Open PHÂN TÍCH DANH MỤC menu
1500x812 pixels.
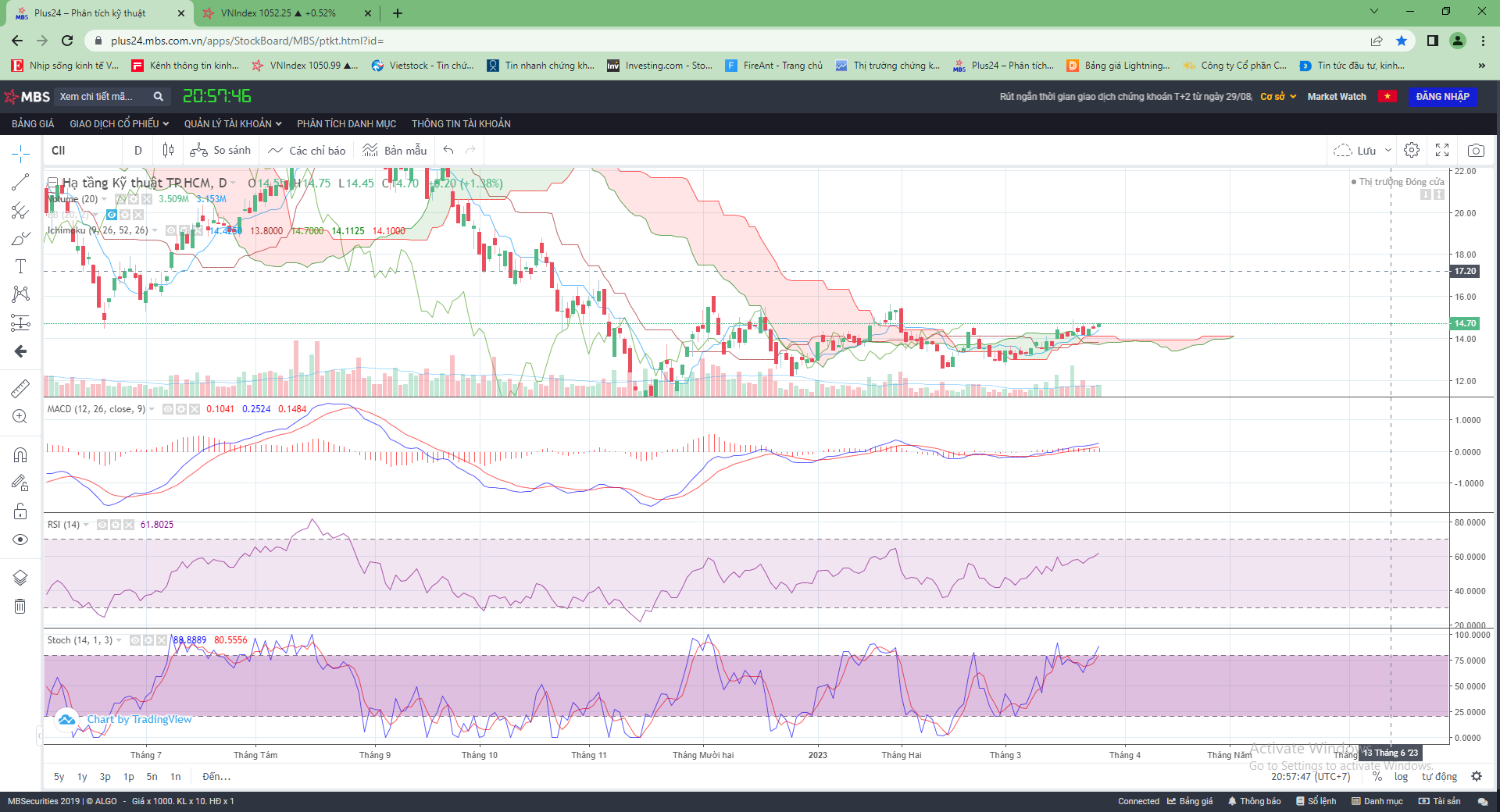pos(347,124)
